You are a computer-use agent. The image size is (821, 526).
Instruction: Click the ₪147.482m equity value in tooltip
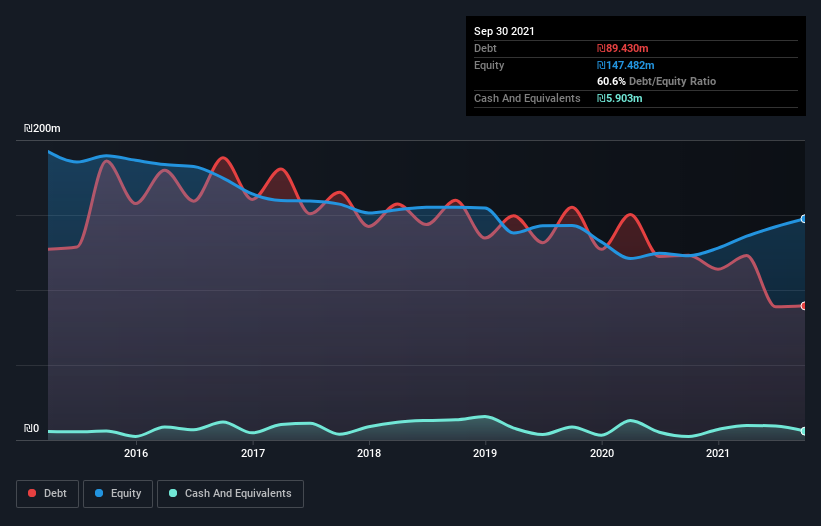tap(626, 65)
